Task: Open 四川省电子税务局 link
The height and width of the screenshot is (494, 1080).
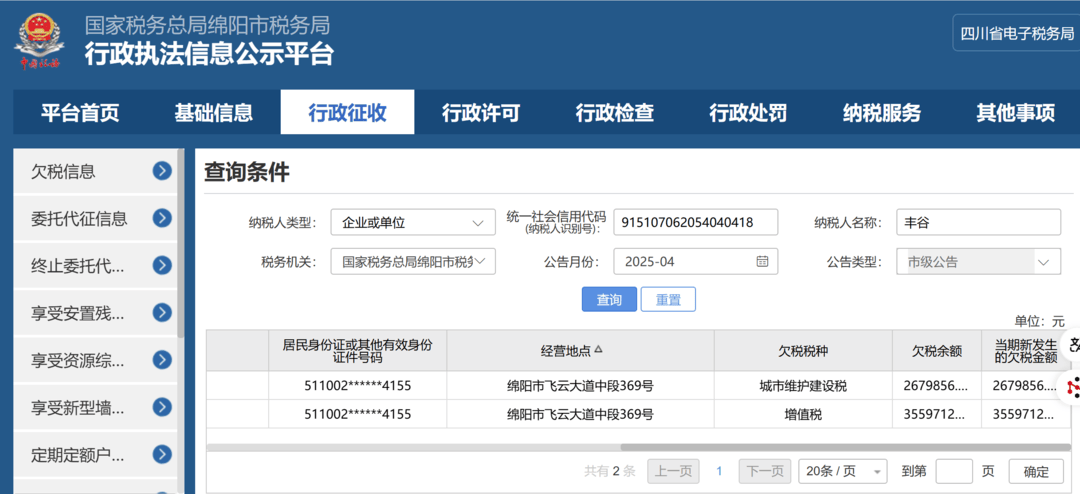Action: (1016, 33)
